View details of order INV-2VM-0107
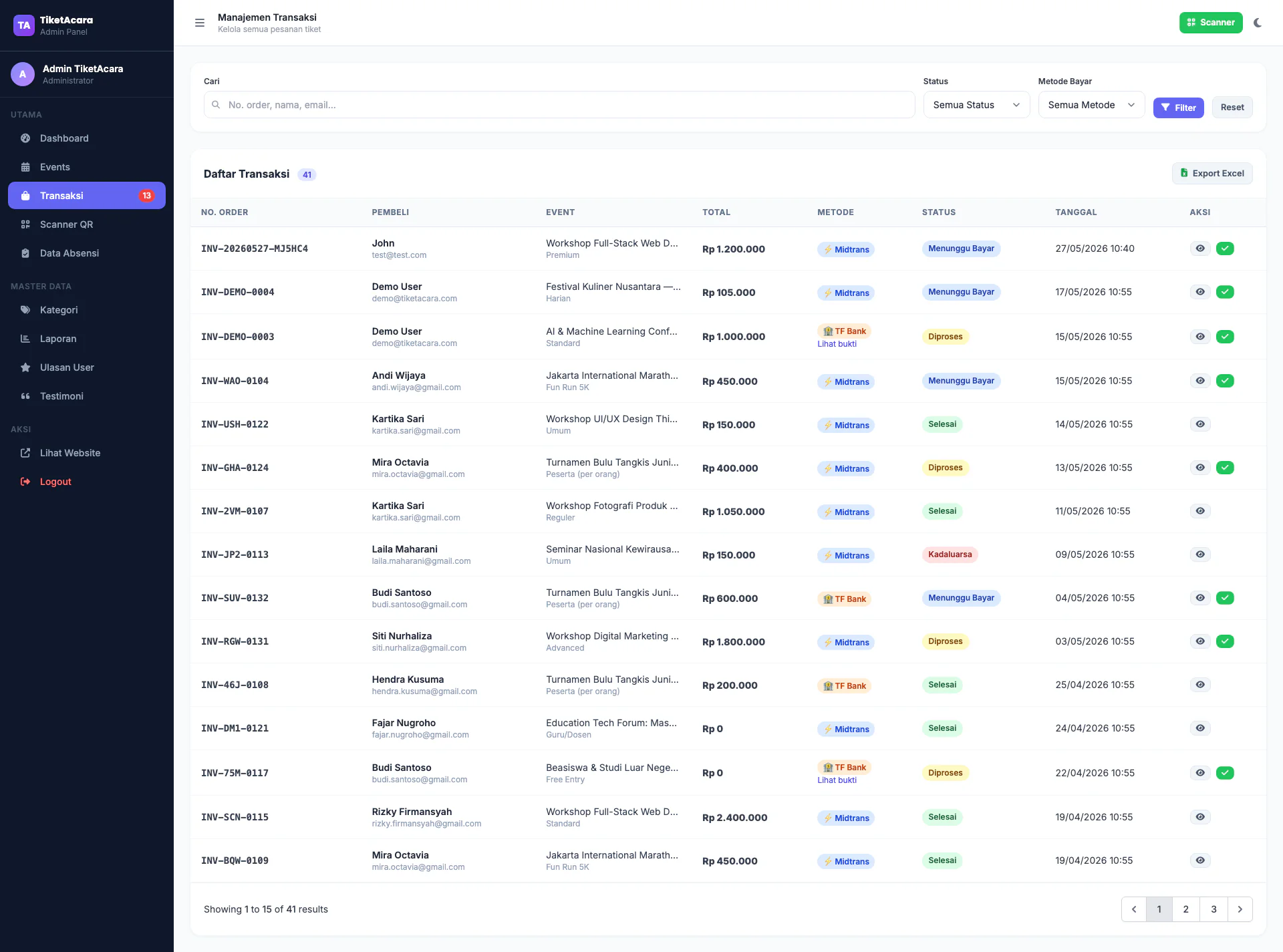The width and height of the screenshot is (1283, 952). (1200, 511)
